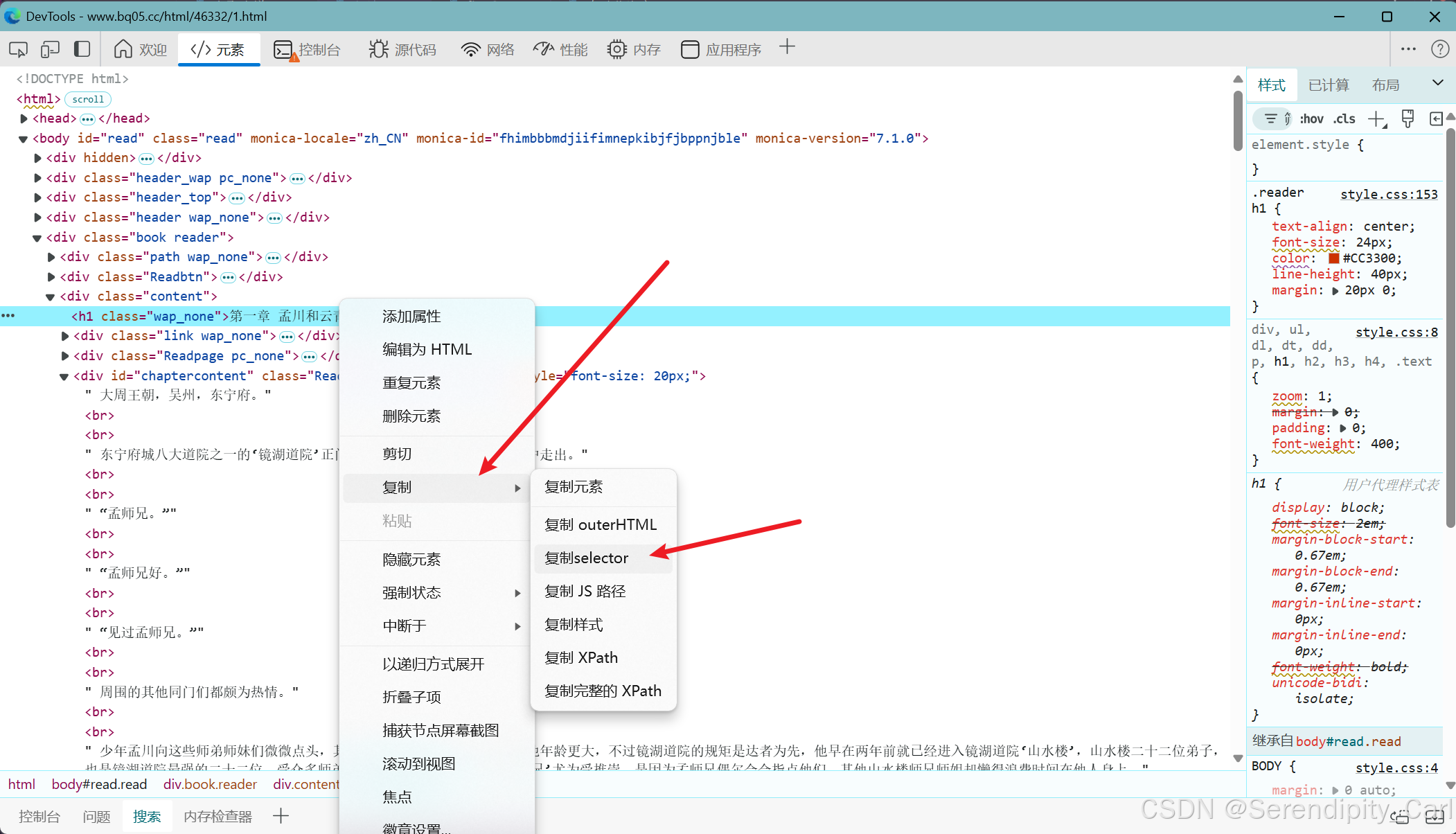This screenshot has width=1456, height=834.
Task: Click the new style rule plus icon
Action: (1376, 118)
